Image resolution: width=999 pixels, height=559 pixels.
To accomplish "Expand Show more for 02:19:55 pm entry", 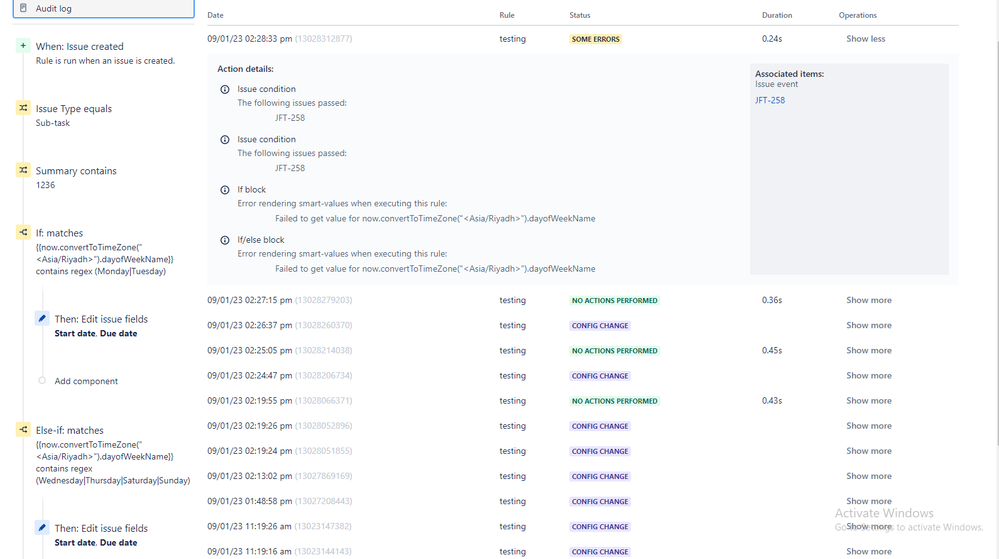I will point(868,401).
